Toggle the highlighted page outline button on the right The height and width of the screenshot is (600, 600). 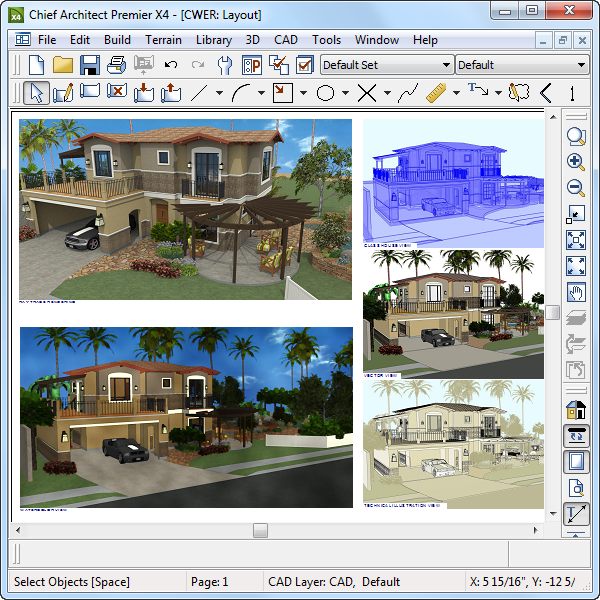pyautogui.click(x=576, y=462)
